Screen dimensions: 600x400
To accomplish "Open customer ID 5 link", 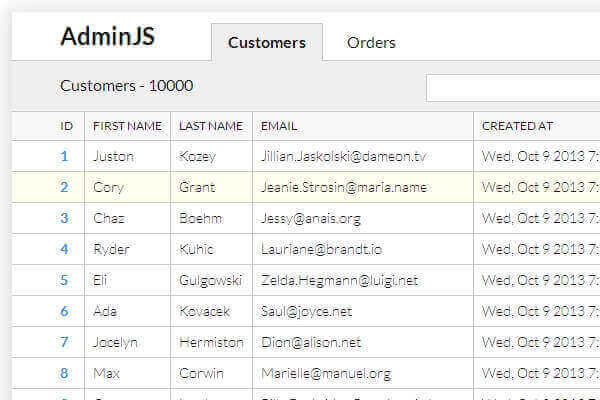I will pyautogui.click(x=64, y=280).
